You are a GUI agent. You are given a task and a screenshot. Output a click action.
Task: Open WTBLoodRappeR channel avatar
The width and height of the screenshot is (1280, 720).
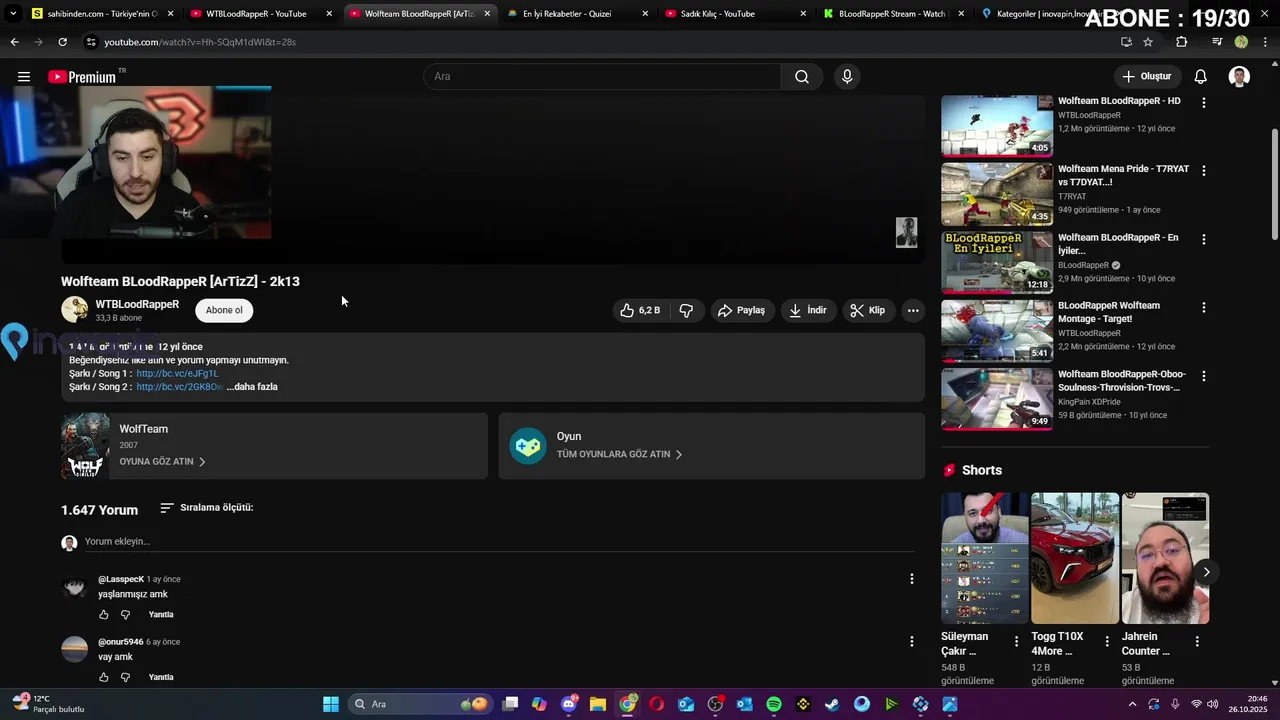[x=75, y=310]
